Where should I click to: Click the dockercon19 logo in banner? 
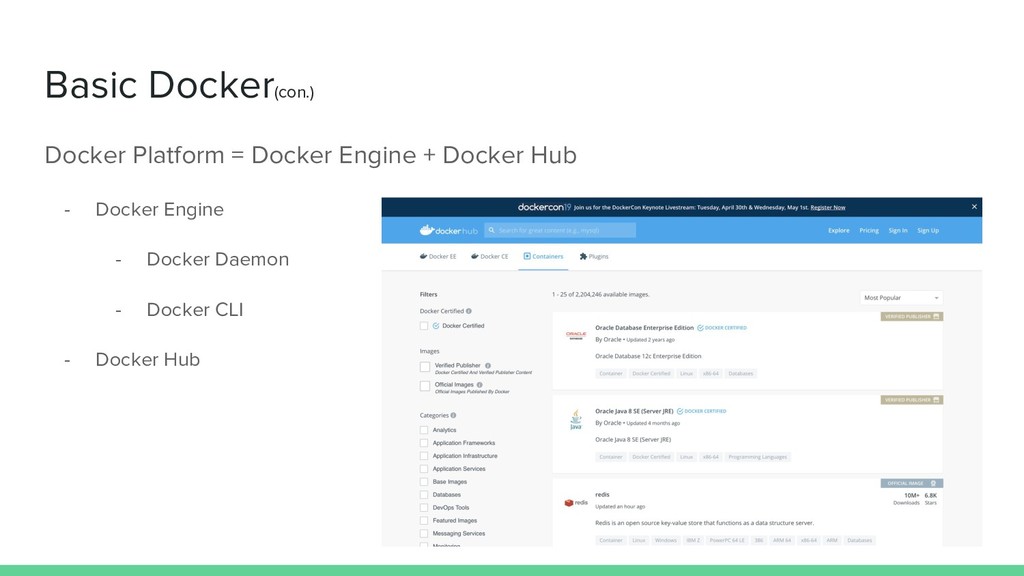click(545, 207)
